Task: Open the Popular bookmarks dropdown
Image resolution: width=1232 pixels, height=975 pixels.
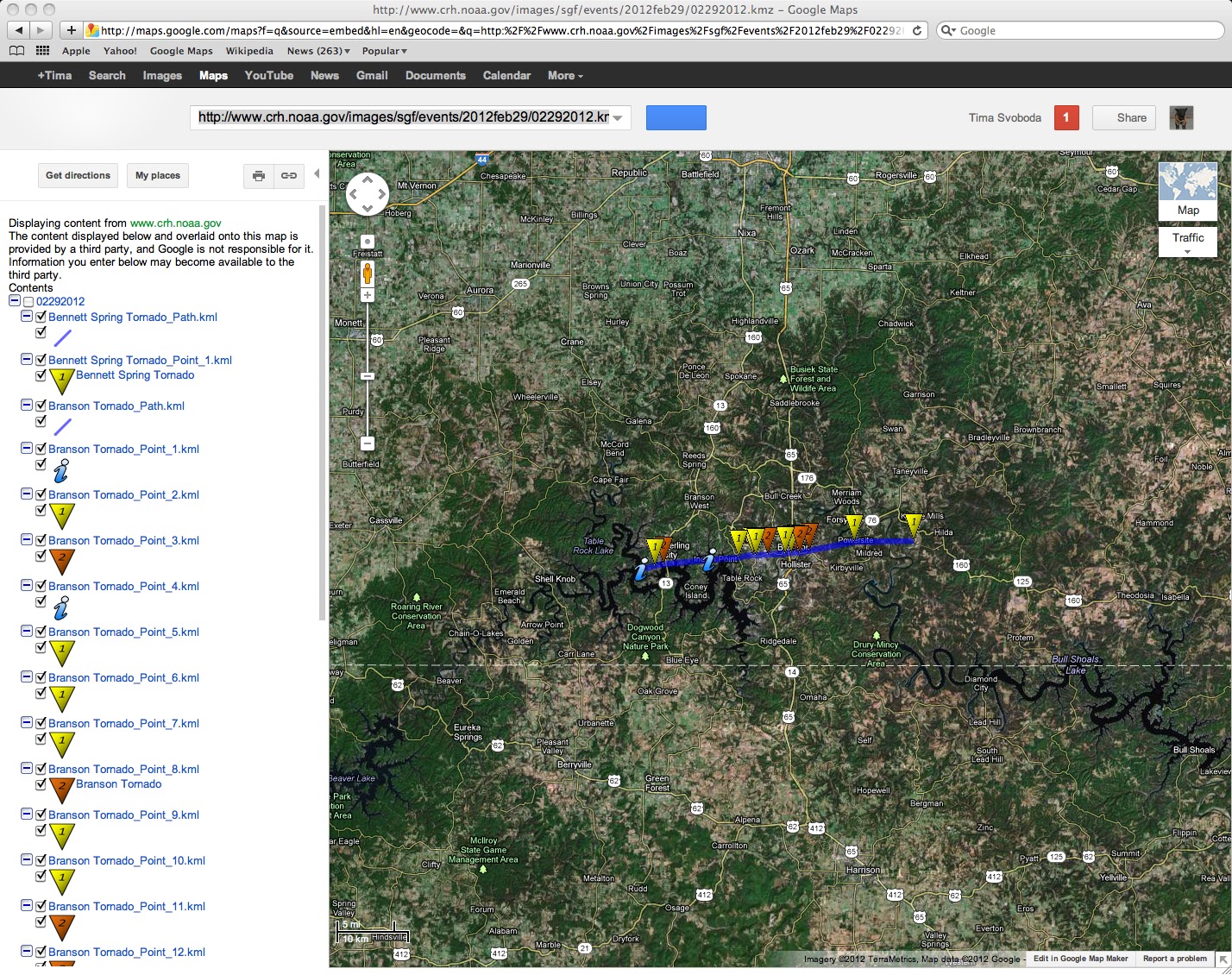Action: point(385,51)
